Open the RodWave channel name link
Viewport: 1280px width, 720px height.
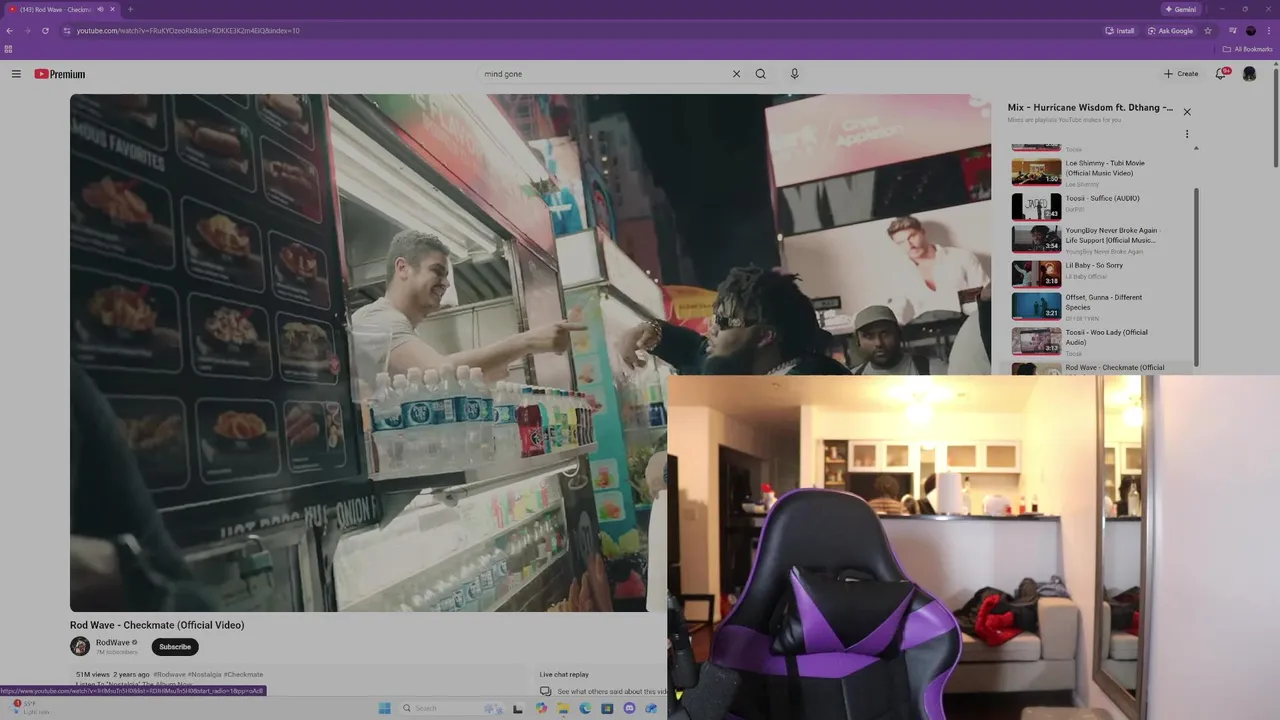(113, 643)
